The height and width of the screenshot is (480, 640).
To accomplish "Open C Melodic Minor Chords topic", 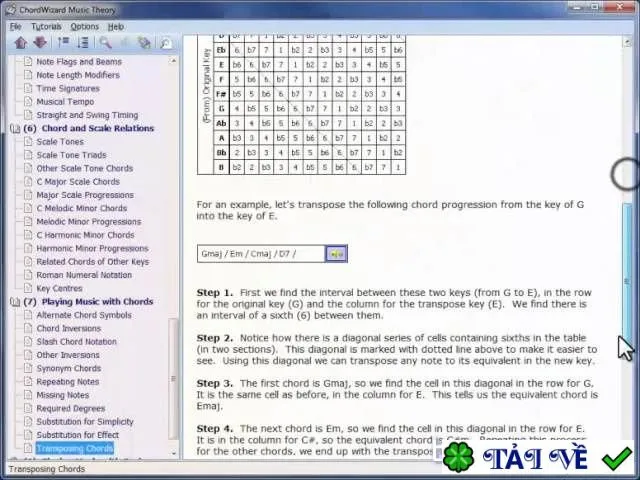I will coord(82,208).
